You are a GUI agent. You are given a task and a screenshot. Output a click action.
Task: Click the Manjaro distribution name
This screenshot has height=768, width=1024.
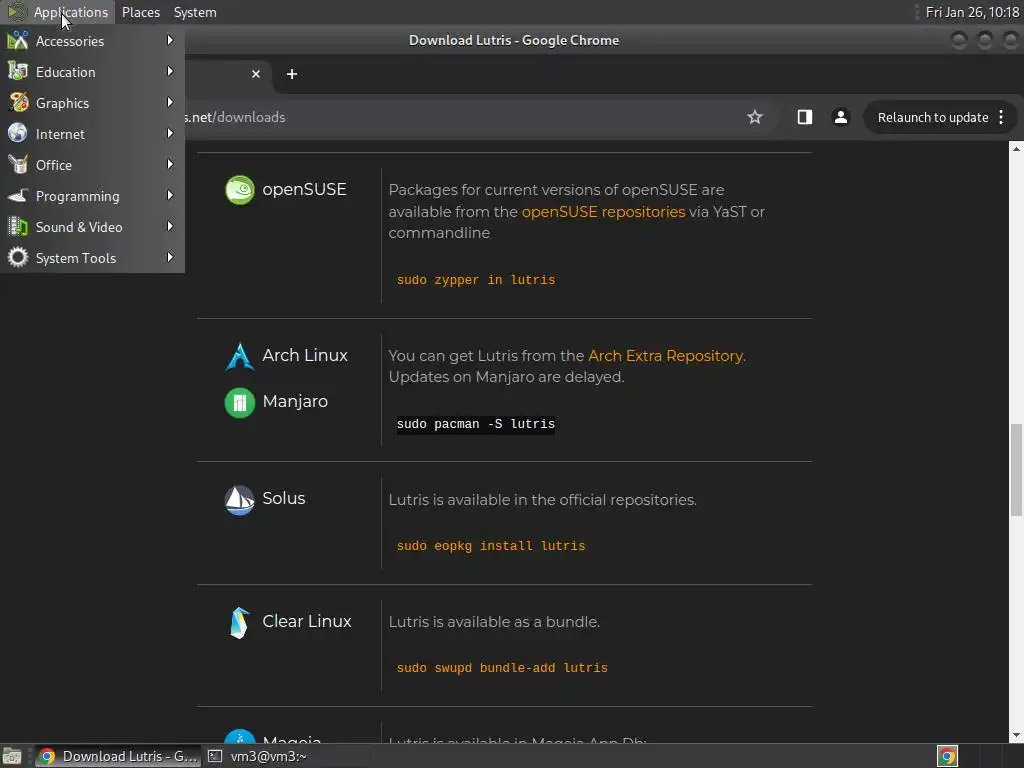tap(295, 401)
